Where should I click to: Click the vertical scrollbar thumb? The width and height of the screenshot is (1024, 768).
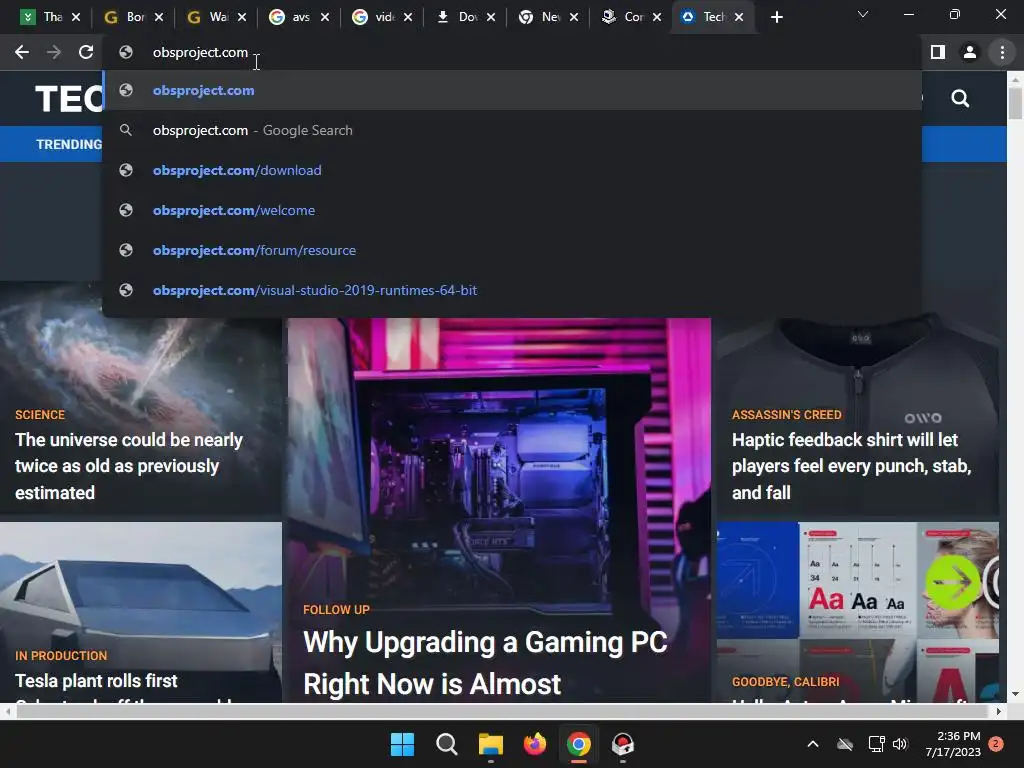(x=1015, y=103)
